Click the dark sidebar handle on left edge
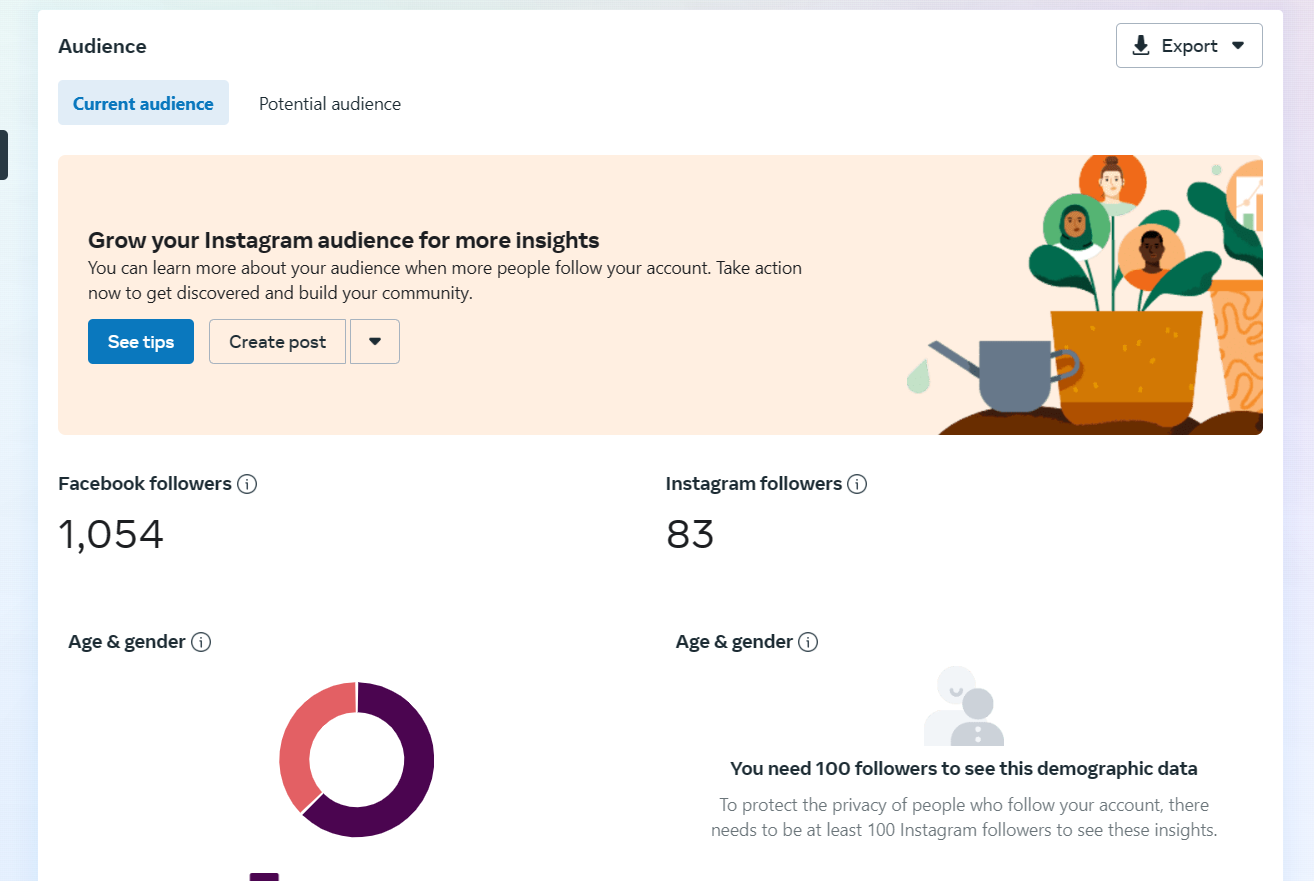The height and width of the screenshot is (881, 1314). click(x=4, y=155)
